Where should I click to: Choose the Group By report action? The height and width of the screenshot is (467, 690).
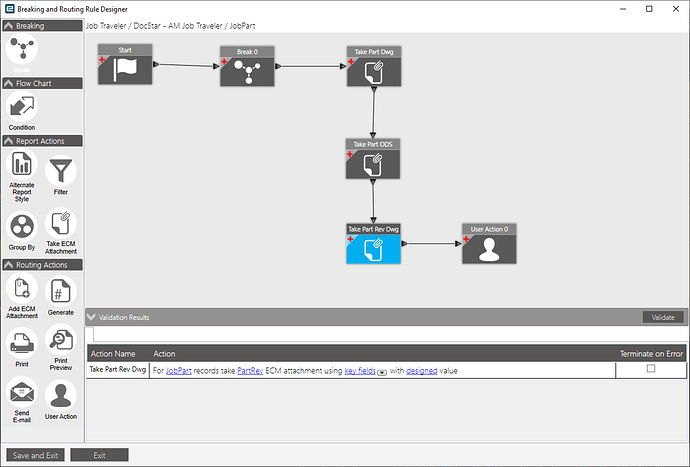pos(22,227)
